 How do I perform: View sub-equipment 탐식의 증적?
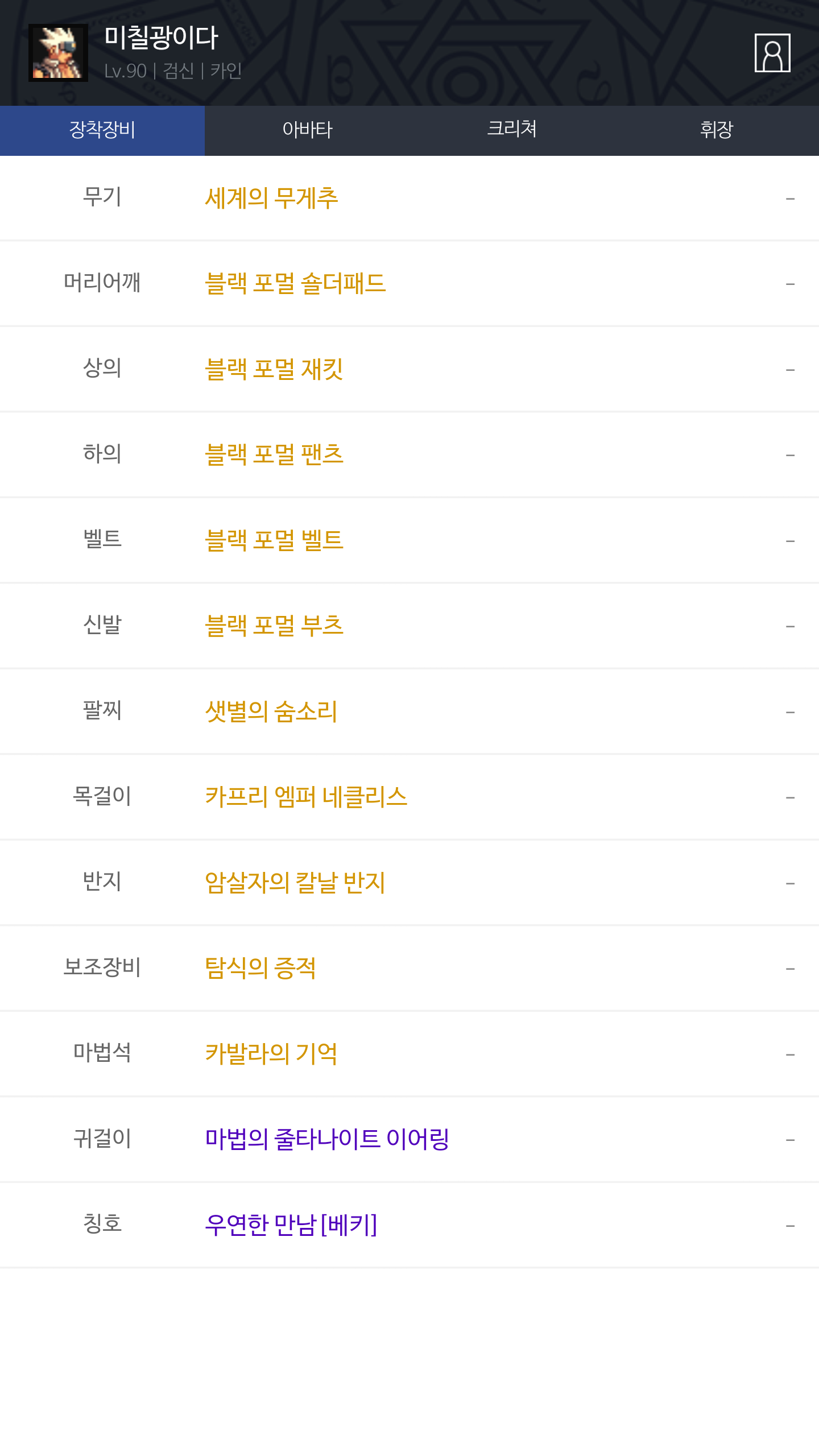pyautogui.click(x=260, y=968)
